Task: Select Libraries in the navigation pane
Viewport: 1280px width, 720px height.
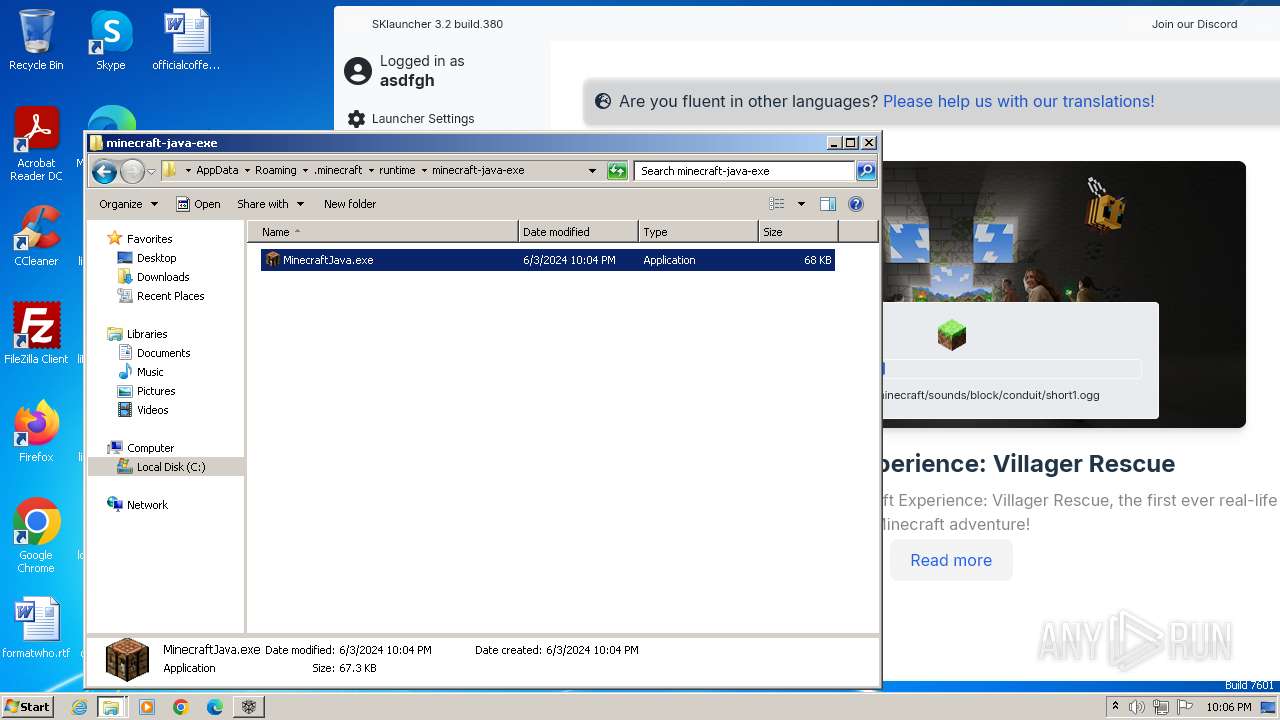Action: (147, 334)
